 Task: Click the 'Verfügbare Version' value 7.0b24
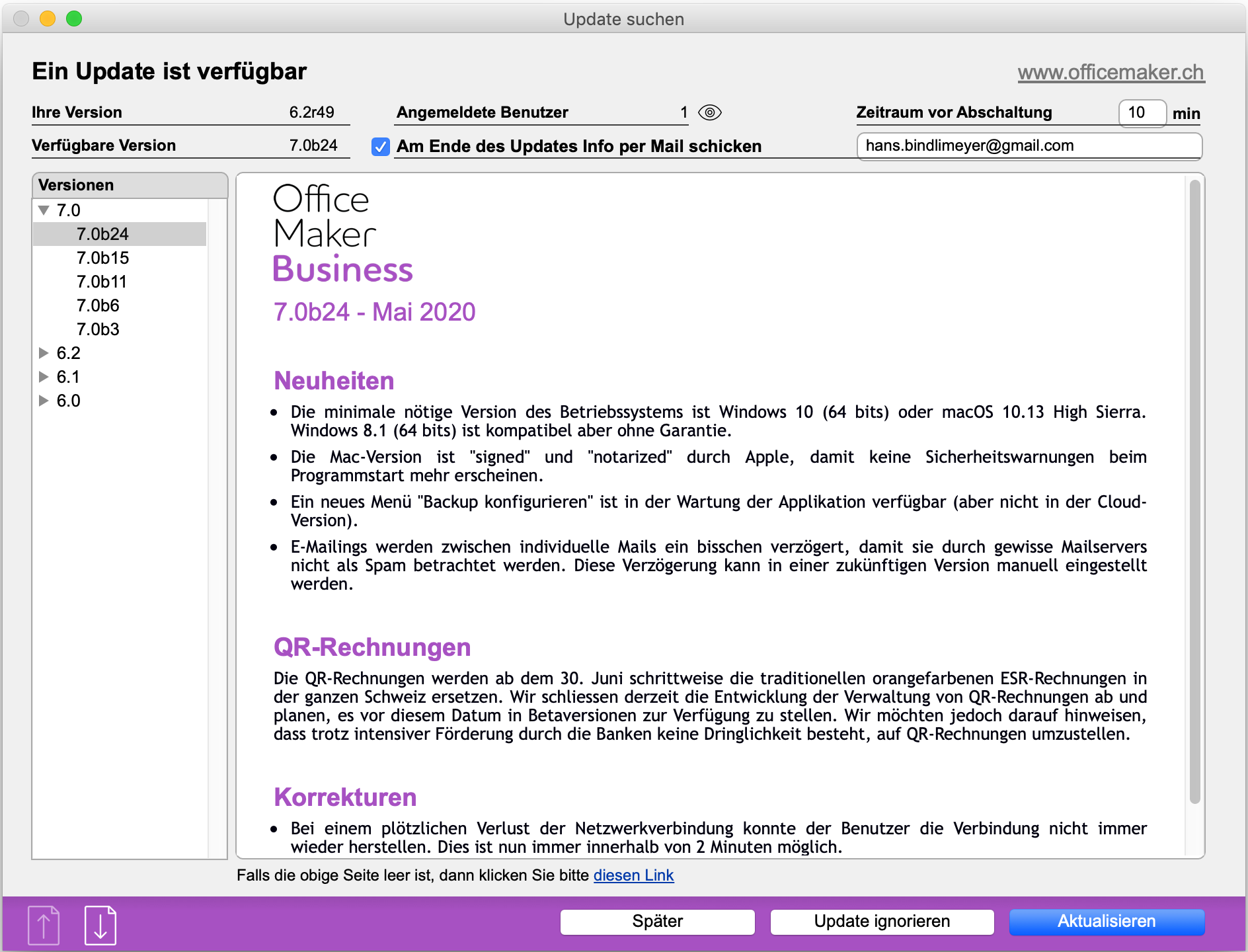(x=313, y=145)
